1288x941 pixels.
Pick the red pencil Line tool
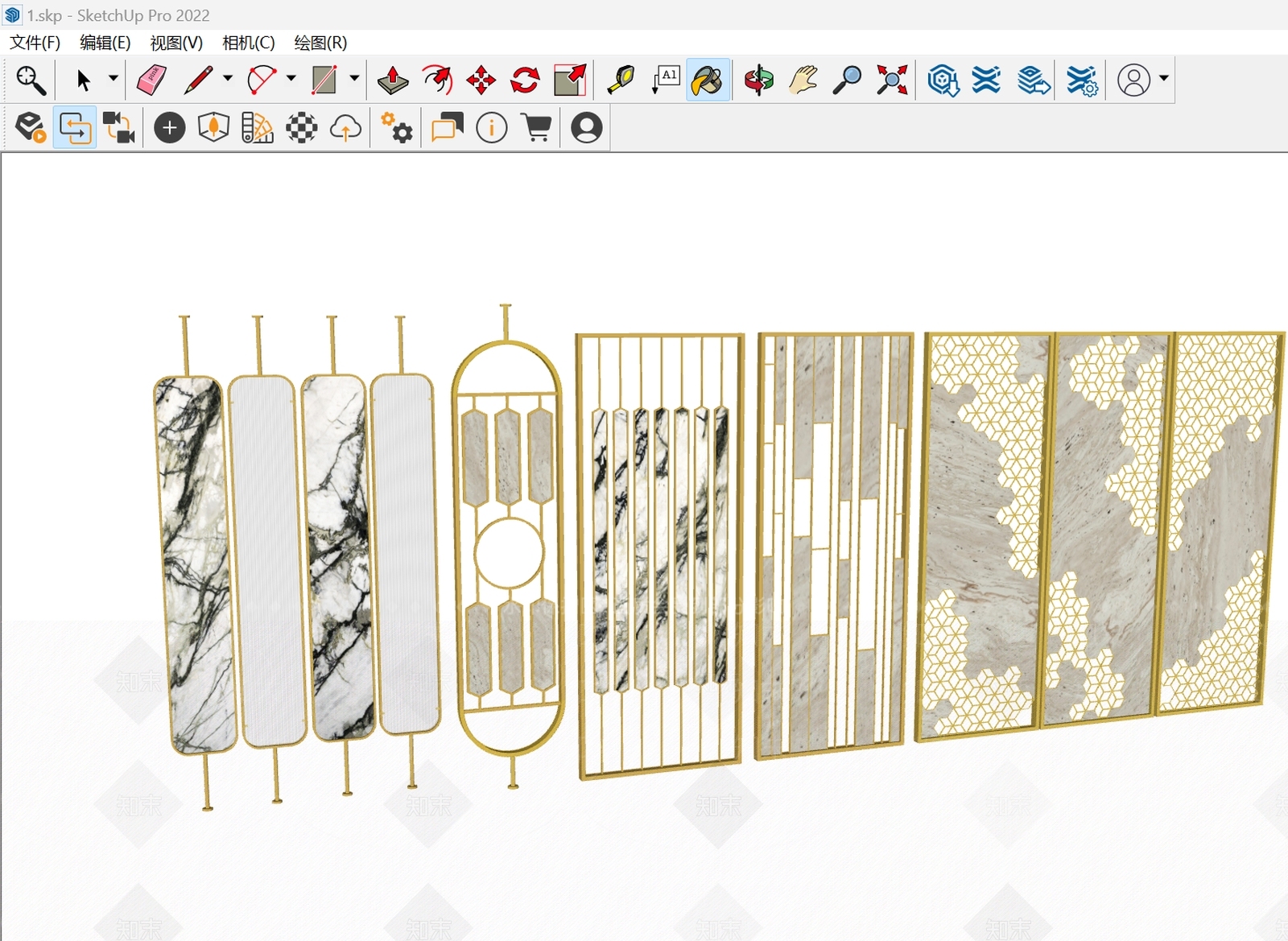click(198, 80)
